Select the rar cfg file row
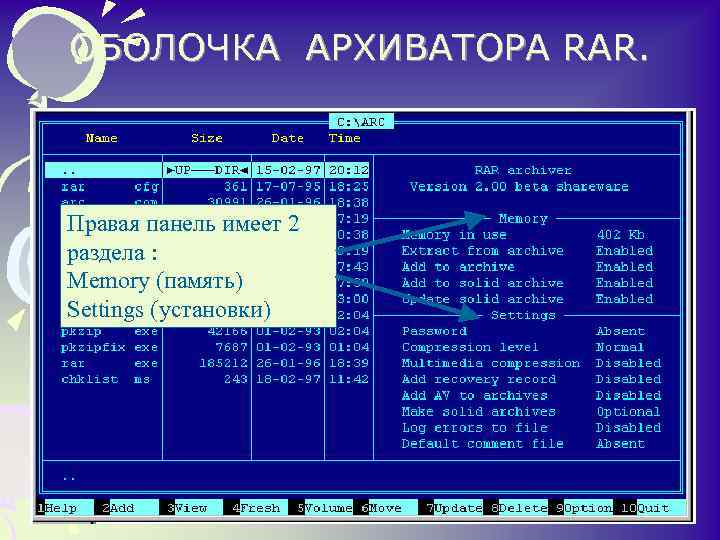 207,186
